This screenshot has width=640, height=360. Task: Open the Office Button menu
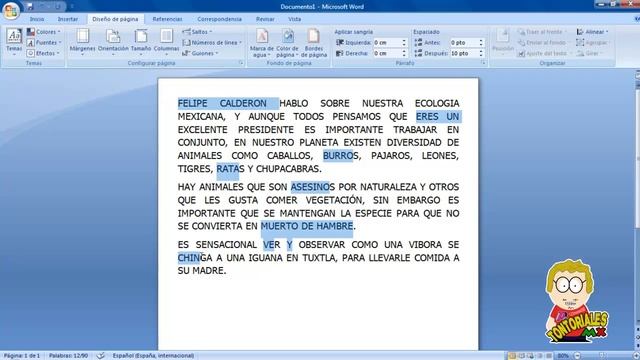[x=11, y=10]
